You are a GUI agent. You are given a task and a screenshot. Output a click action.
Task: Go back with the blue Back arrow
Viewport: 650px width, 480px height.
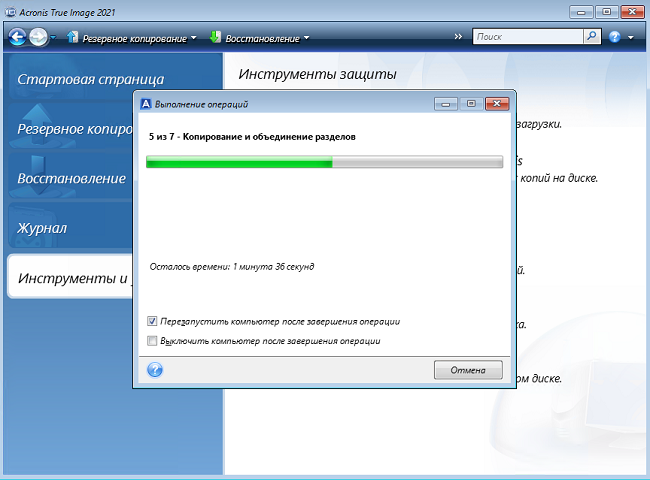pyautogui.click(x=17, y=37)
